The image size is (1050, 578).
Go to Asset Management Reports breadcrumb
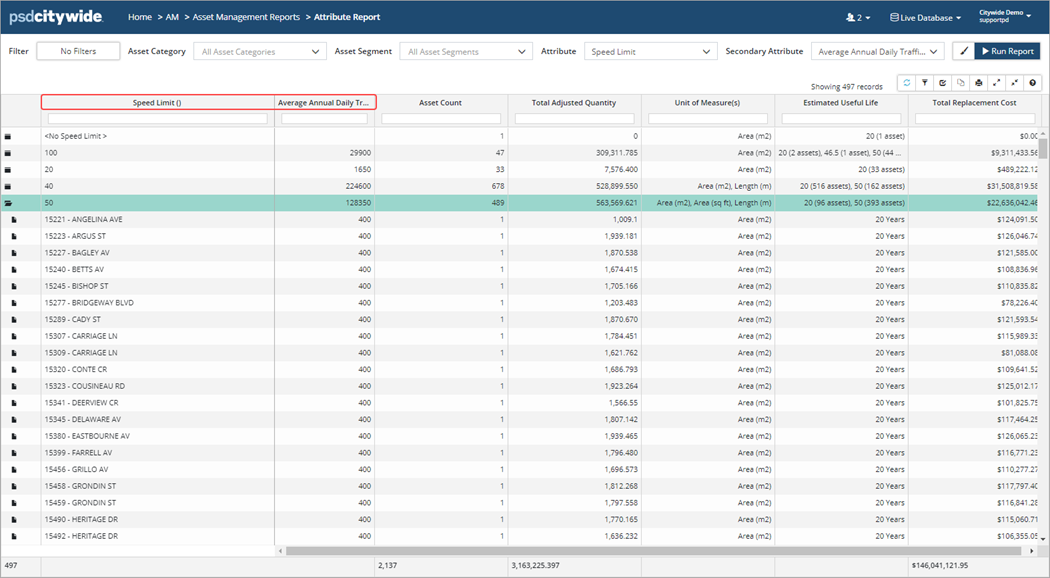coord(246,18)
